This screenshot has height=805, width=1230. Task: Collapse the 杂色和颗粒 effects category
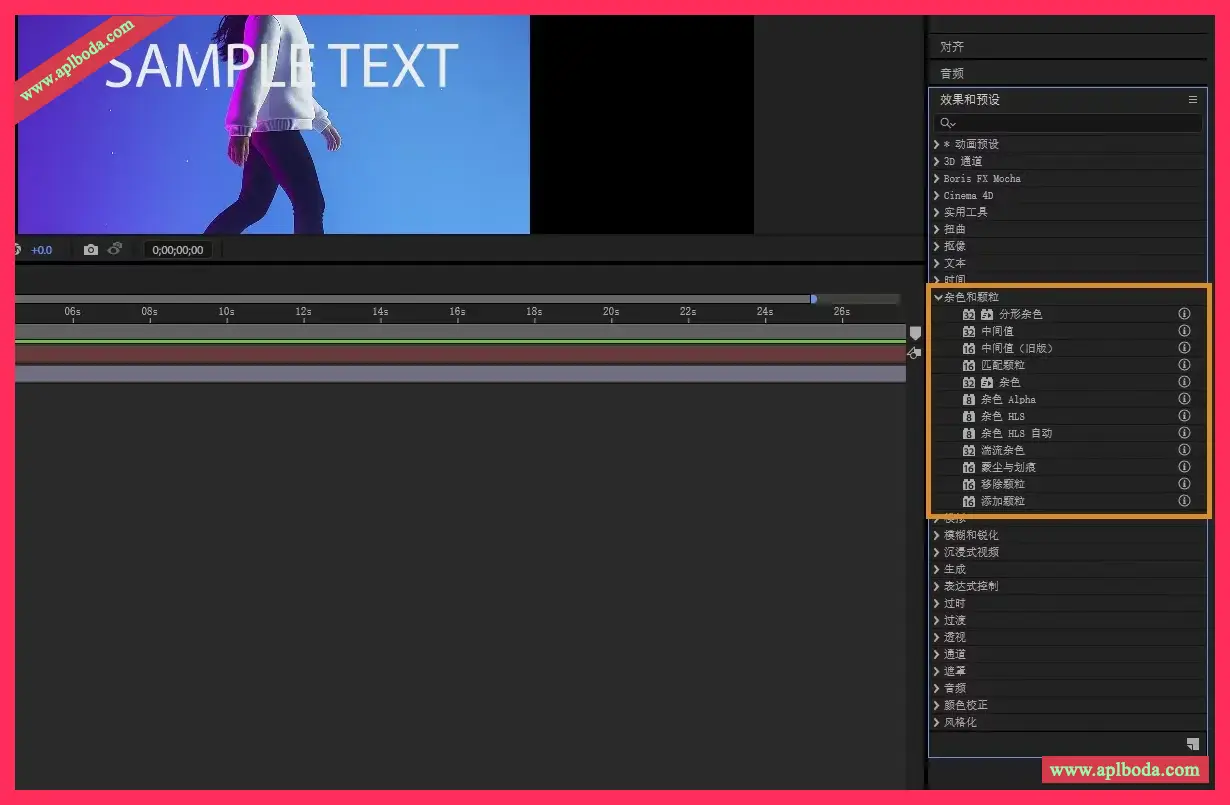point(938,297)
